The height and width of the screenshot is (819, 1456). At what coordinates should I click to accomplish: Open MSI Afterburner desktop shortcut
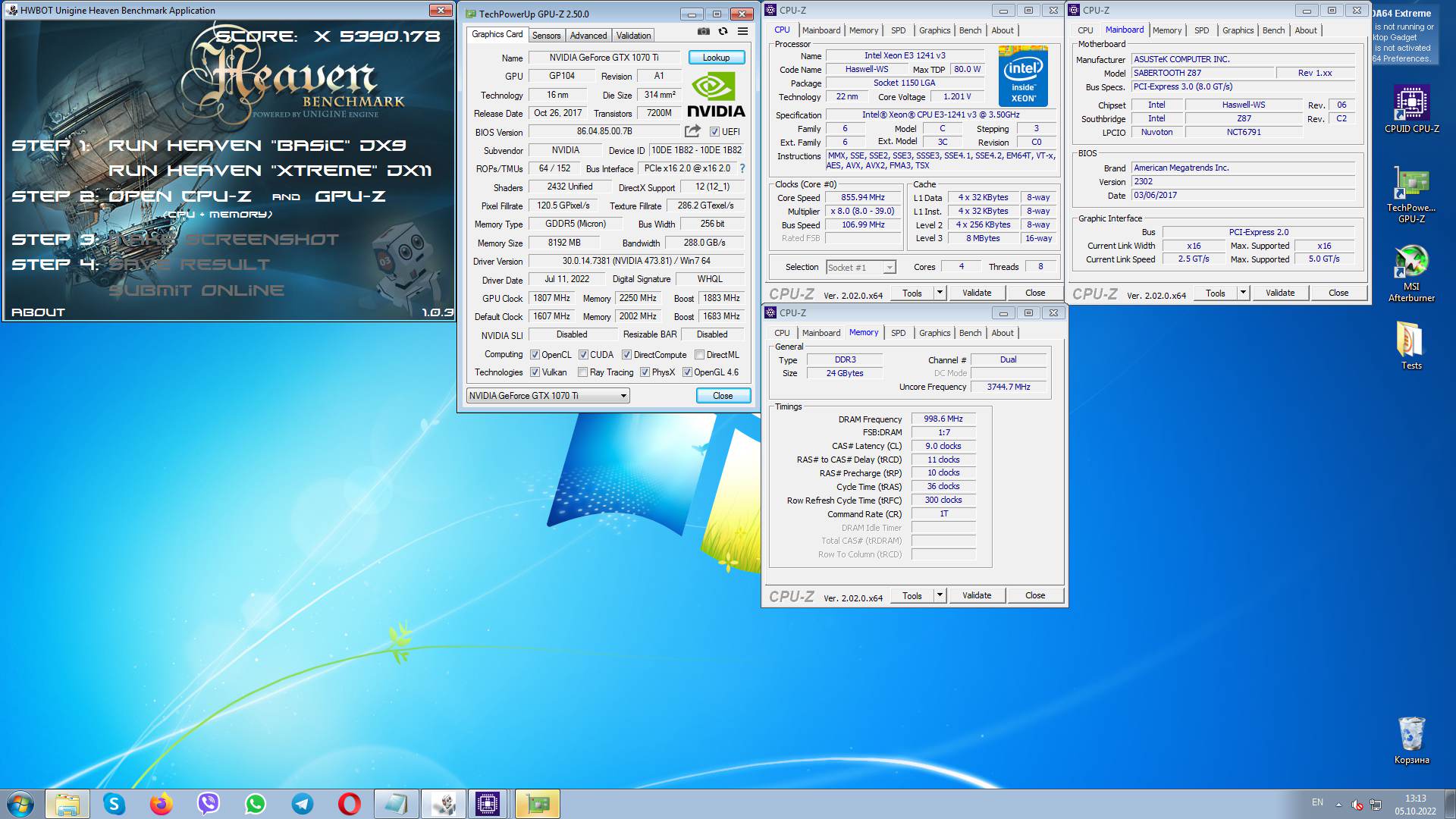[1411, 274]
